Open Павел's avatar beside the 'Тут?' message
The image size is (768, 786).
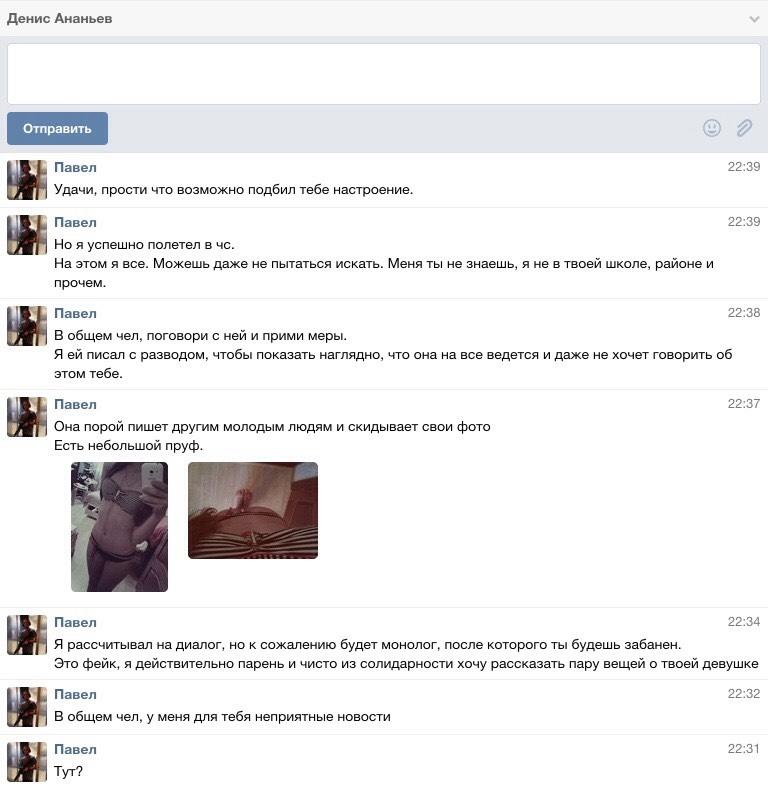point(27,761)
